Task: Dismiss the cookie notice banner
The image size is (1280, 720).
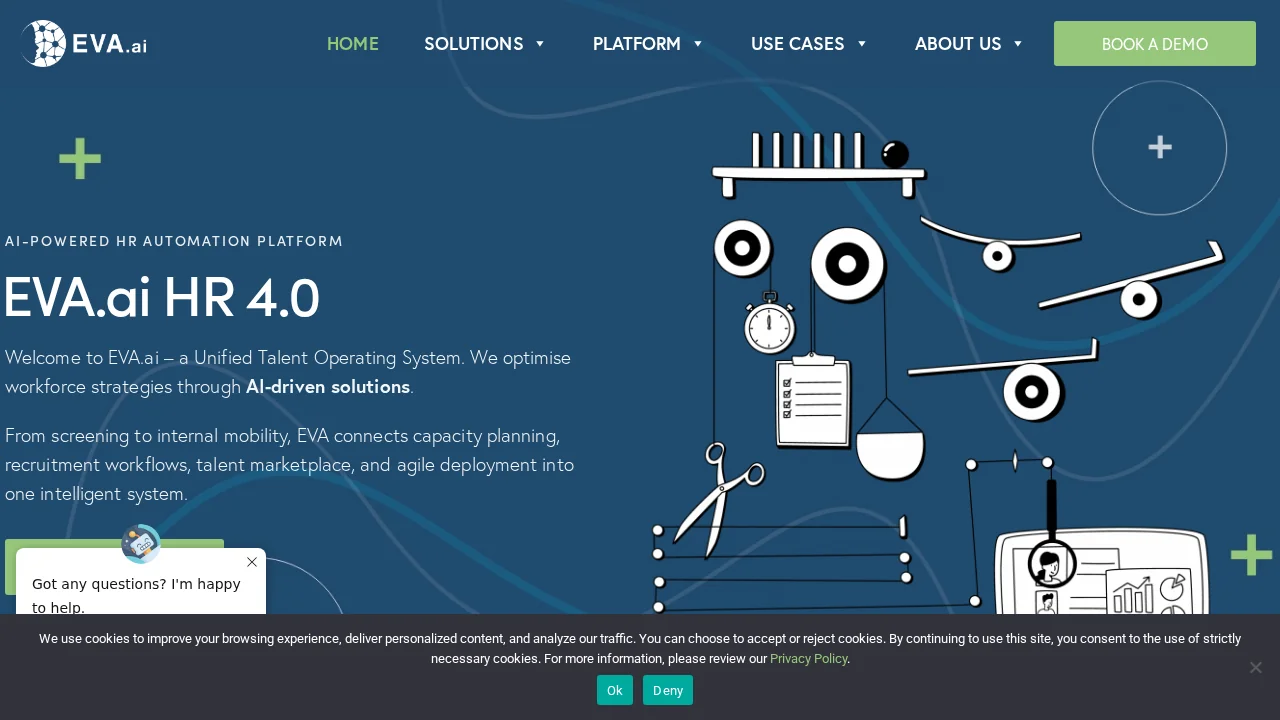Action: (1255, 667)
